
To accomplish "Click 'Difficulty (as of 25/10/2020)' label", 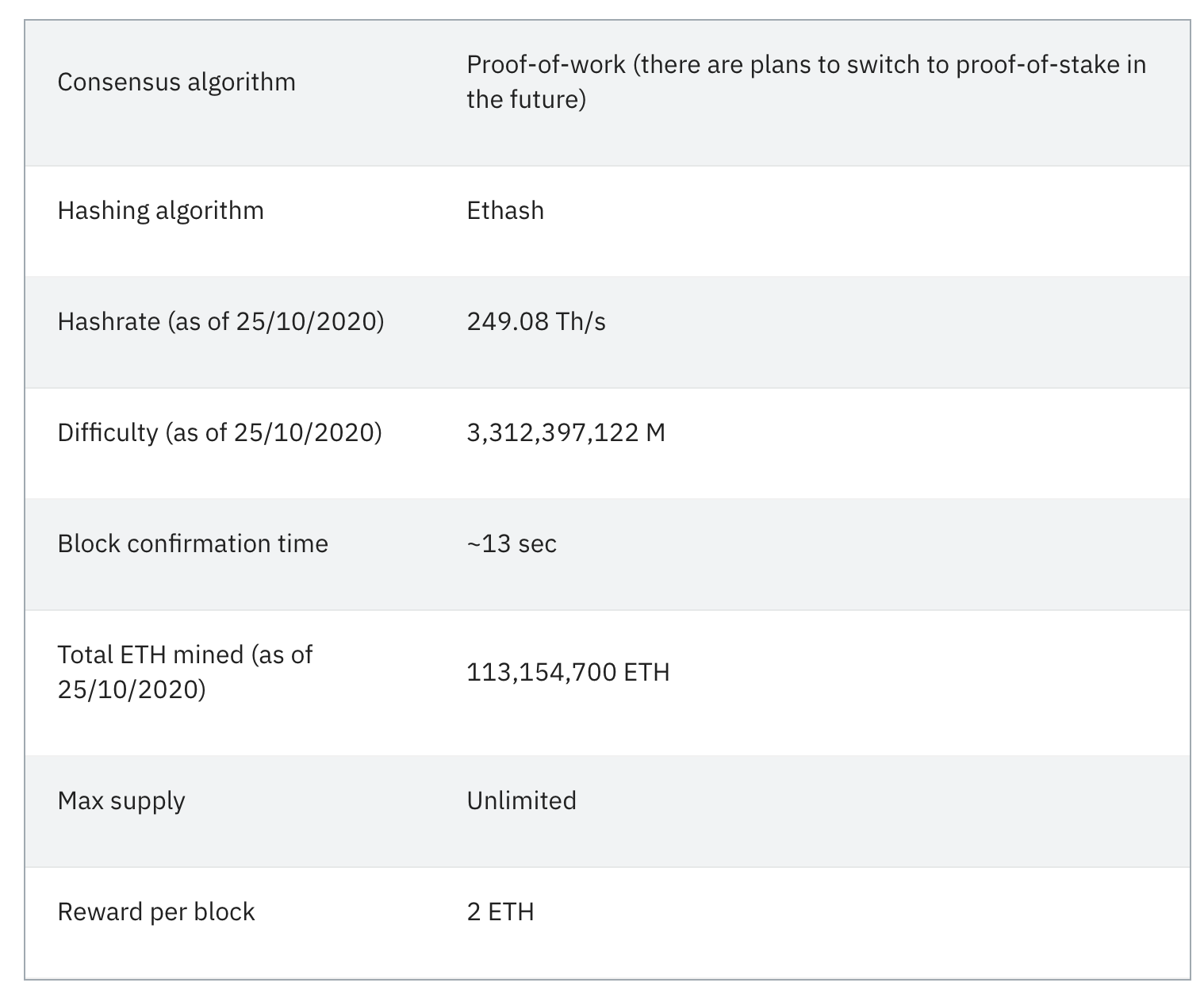I will click(x=220, y=432).
